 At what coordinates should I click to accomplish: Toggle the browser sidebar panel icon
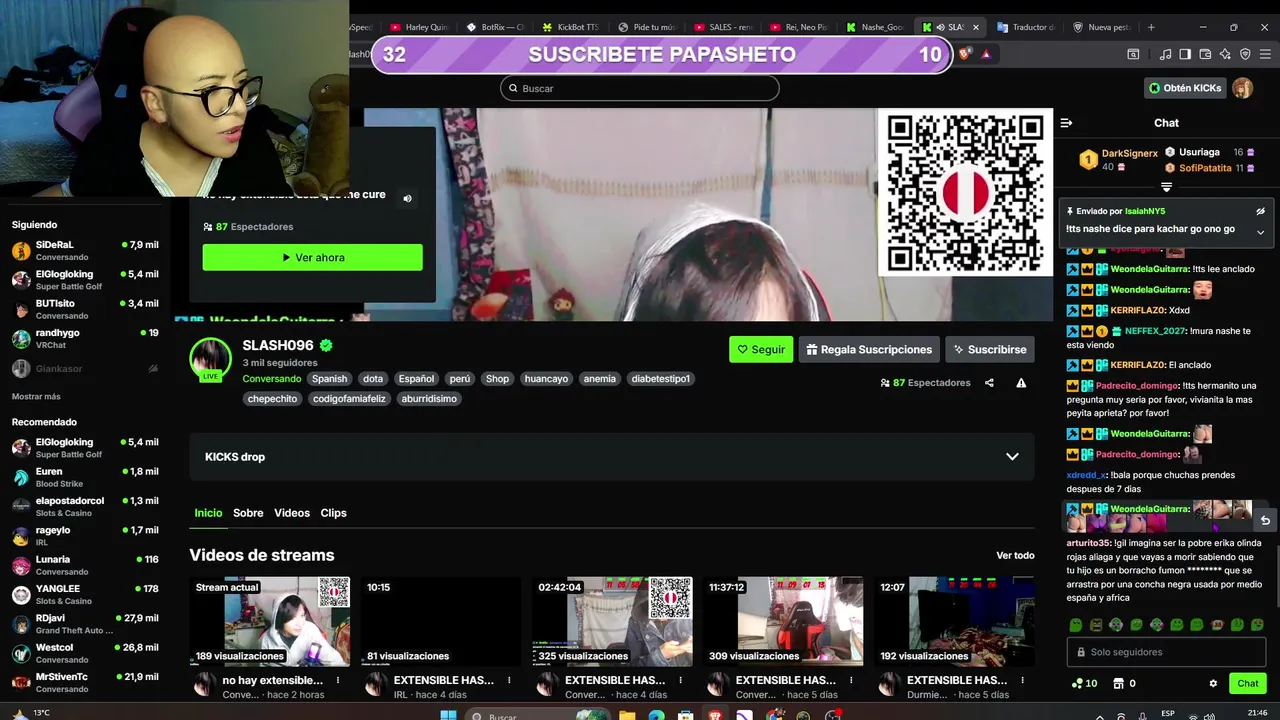pyautogui.click(x=1185, y=54)
